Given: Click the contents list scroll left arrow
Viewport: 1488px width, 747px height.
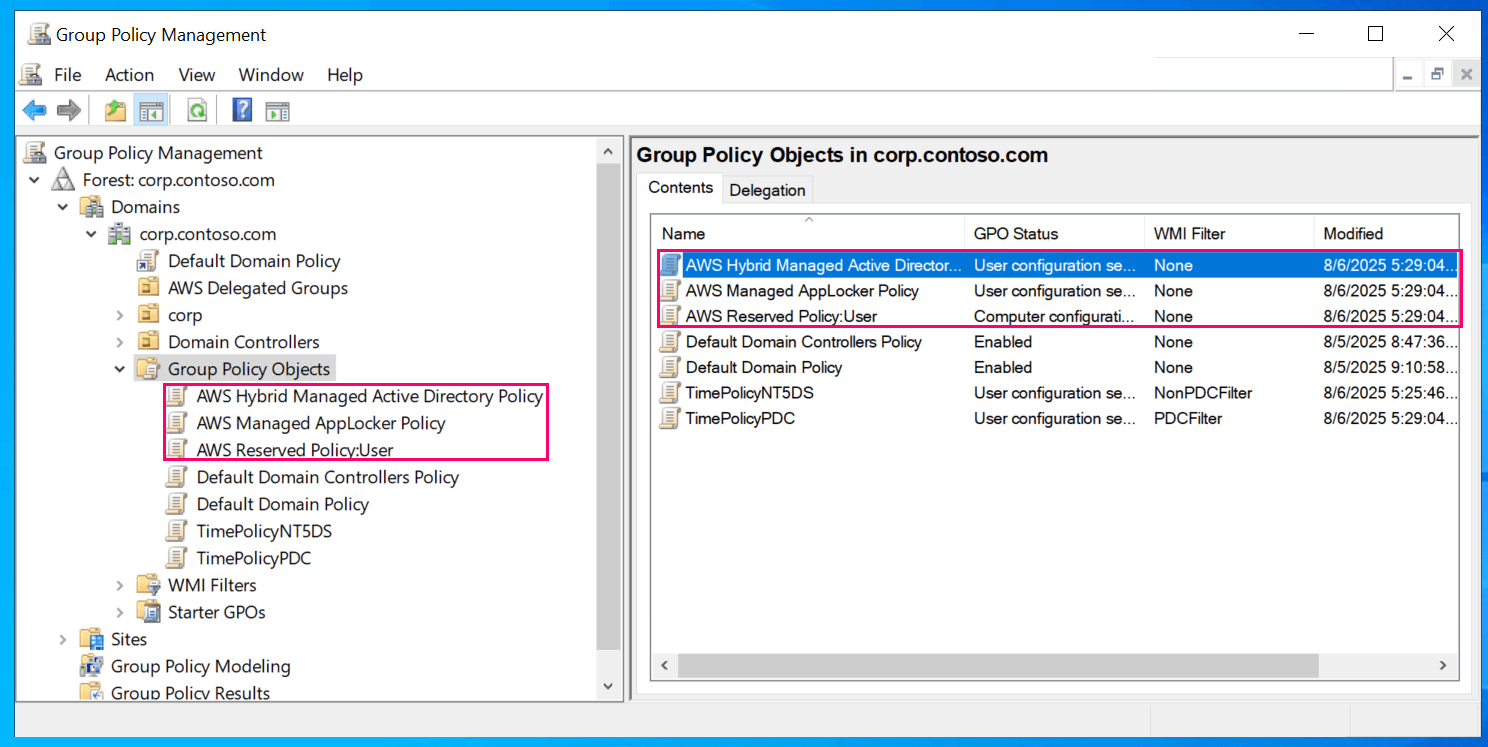Looking at the screenshot, I should (663, 665).
